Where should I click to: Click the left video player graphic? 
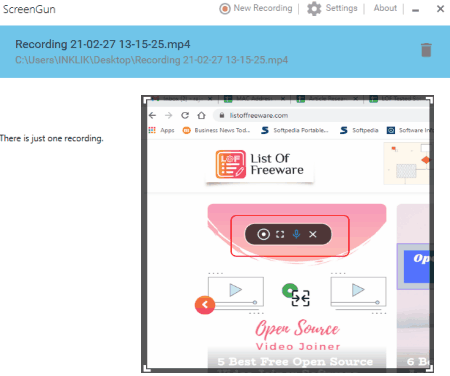[236, 291]
